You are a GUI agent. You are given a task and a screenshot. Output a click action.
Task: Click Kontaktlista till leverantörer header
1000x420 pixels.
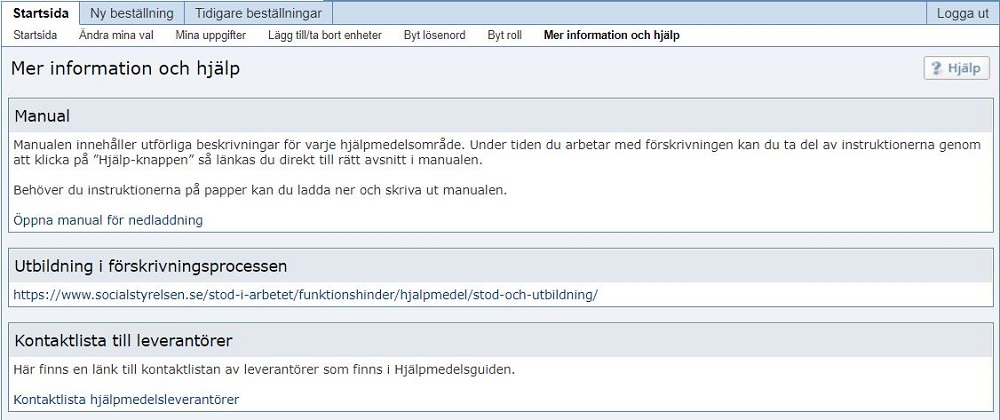click(x=501, y=341)
